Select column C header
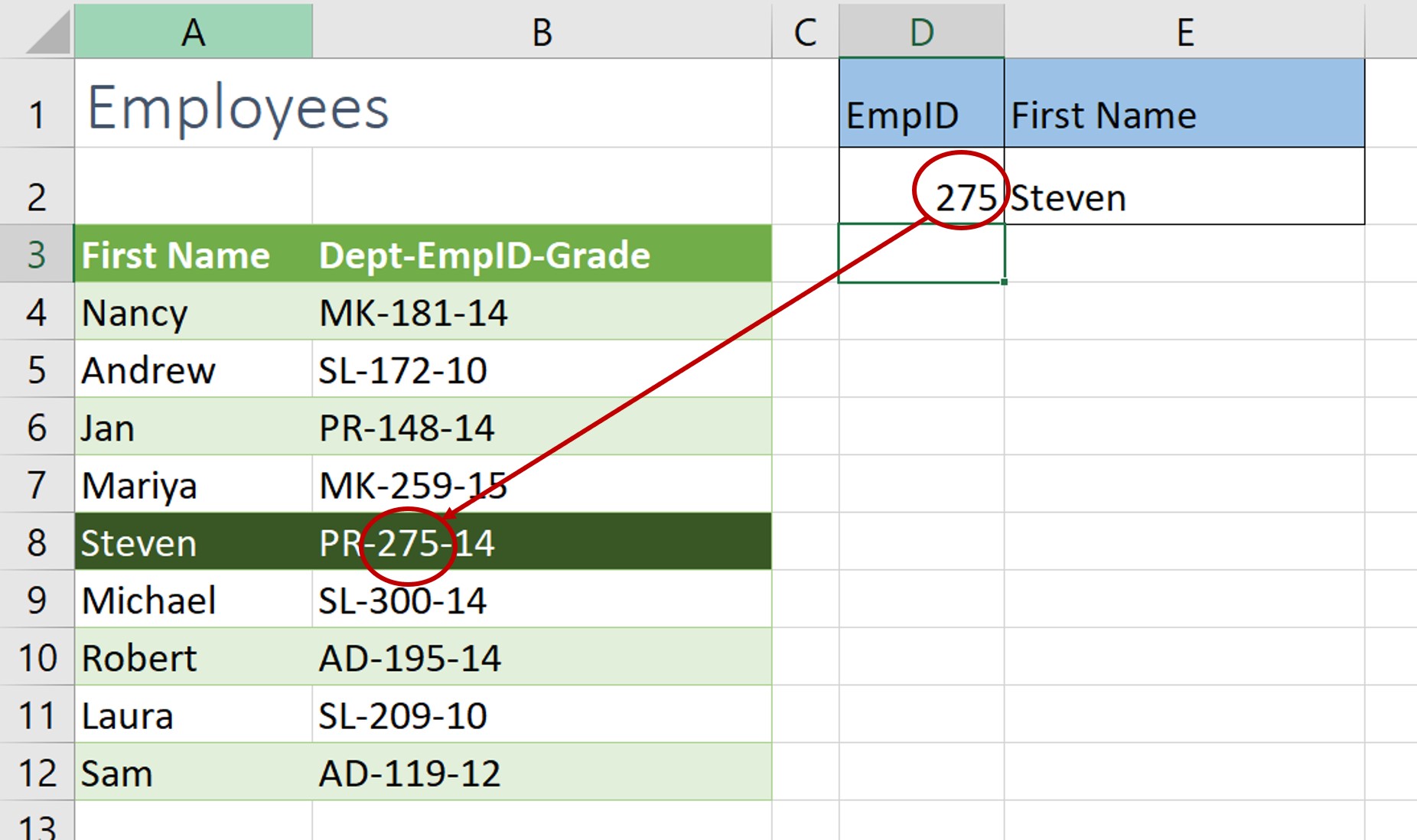 point(805,31)
